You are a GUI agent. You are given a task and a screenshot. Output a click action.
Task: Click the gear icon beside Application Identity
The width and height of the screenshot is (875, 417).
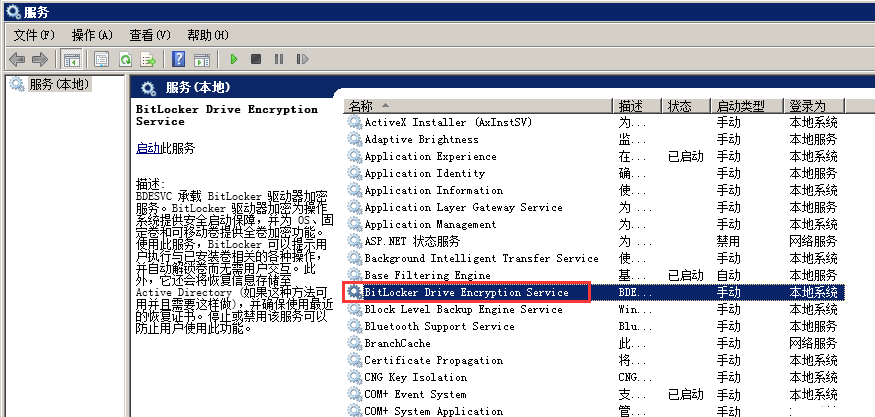355,174
